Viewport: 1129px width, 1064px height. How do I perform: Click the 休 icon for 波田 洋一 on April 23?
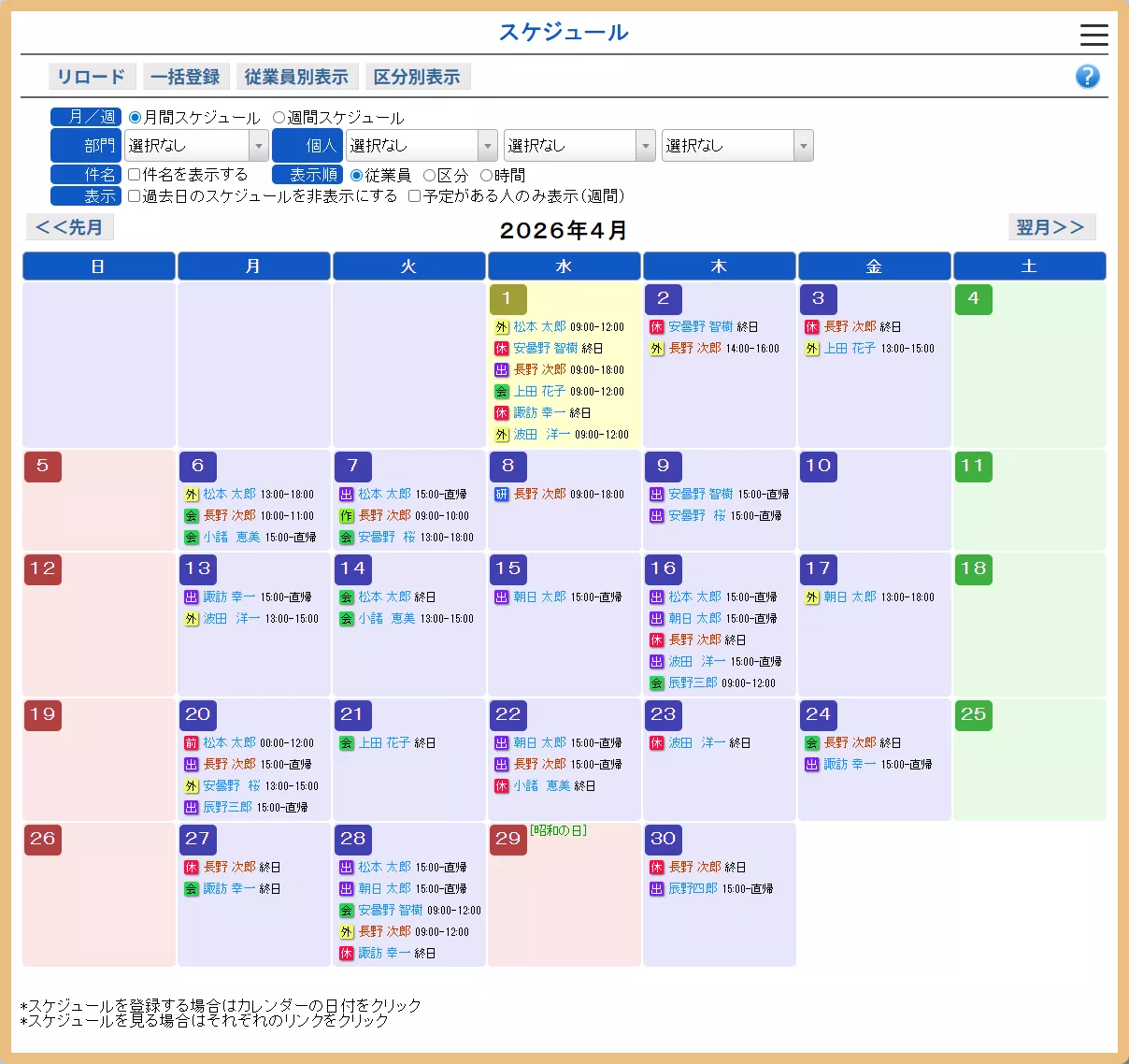[657, 743]
